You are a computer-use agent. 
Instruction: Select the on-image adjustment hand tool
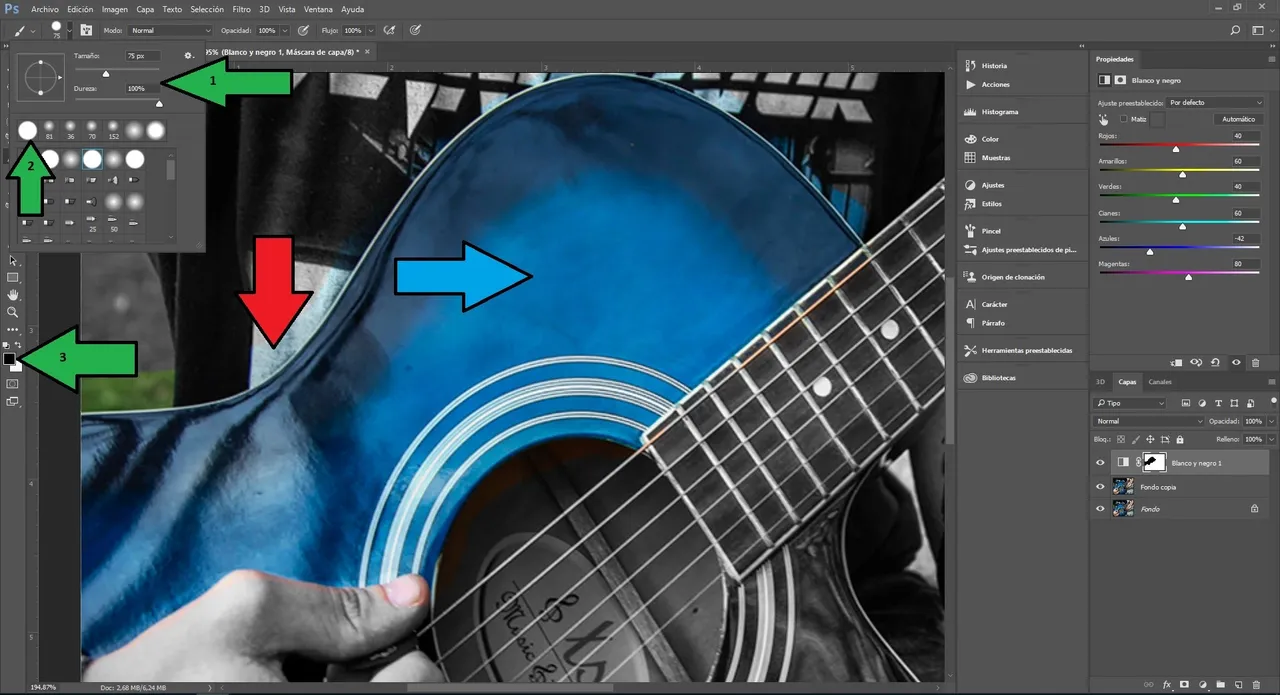(1103, 119)
